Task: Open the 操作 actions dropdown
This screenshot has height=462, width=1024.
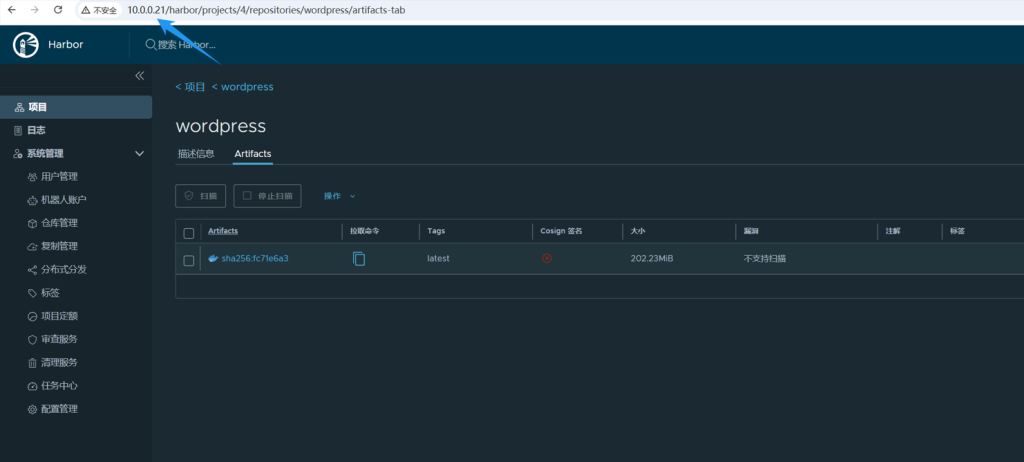Action: pyautogui.click(x=339, y=196)
